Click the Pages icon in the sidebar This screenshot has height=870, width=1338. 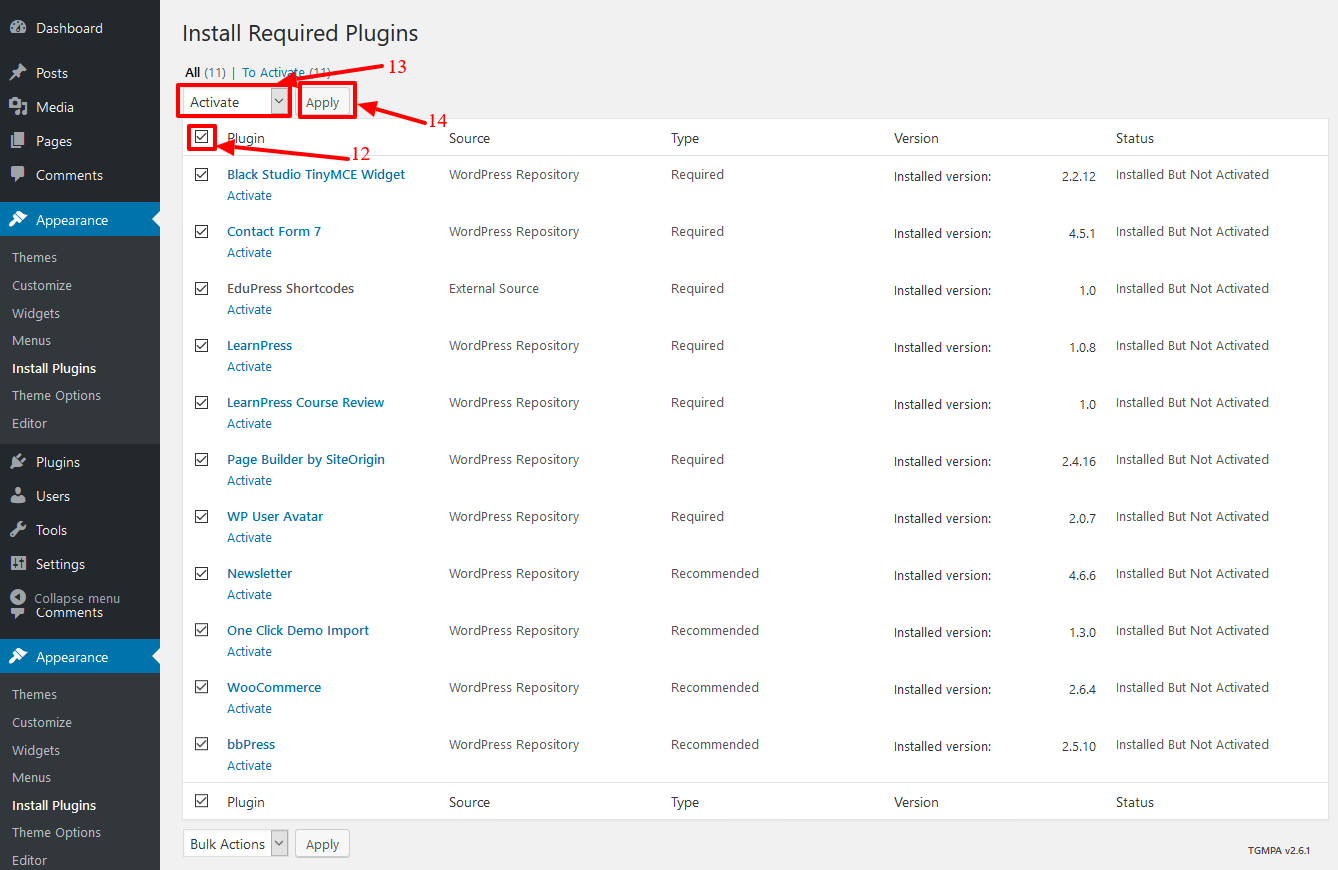(18, 141)
